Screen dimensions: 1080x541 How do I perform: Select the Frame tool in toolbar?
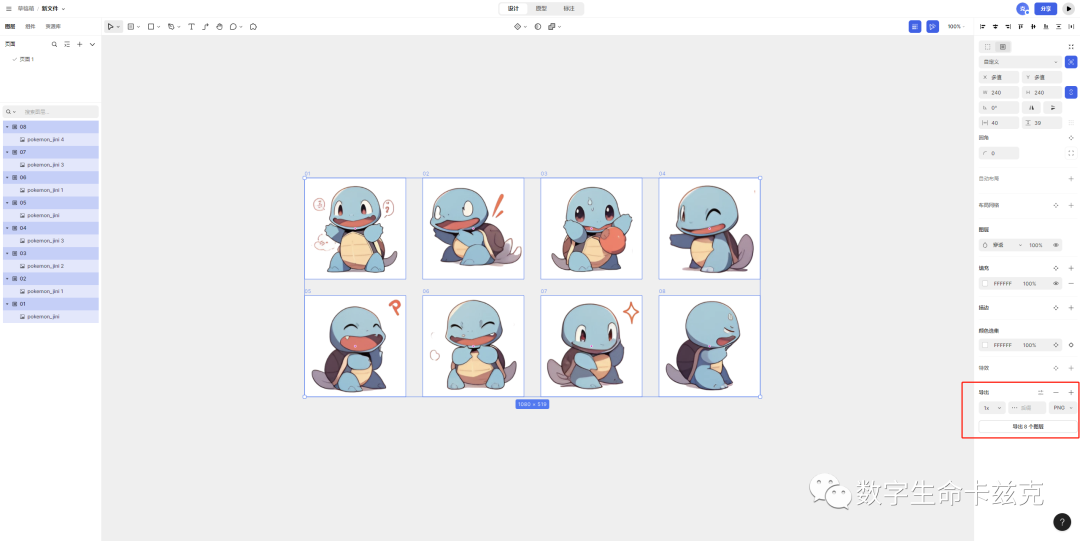point(131,27)
